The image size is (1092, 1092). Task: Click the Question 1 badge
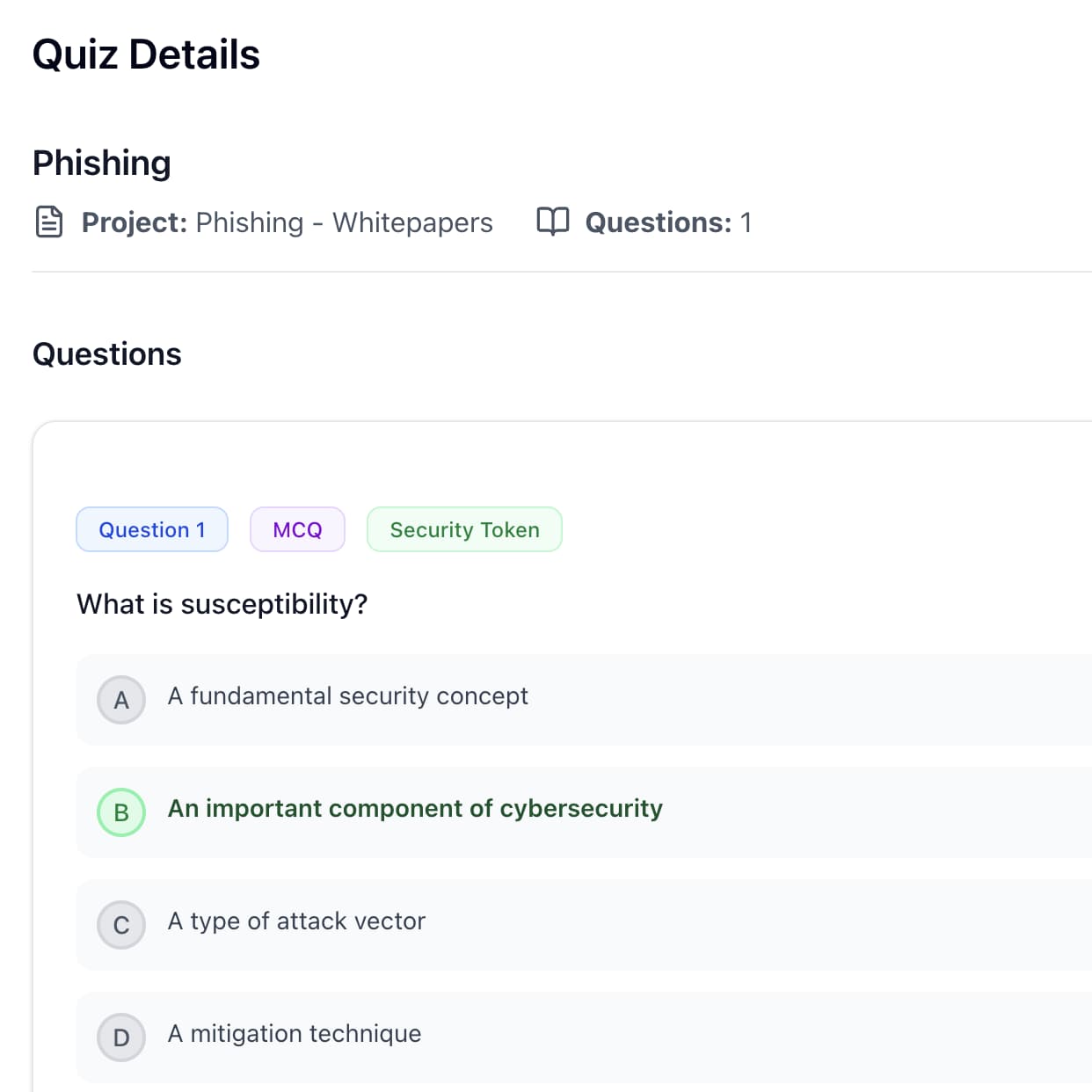[152, 529]
